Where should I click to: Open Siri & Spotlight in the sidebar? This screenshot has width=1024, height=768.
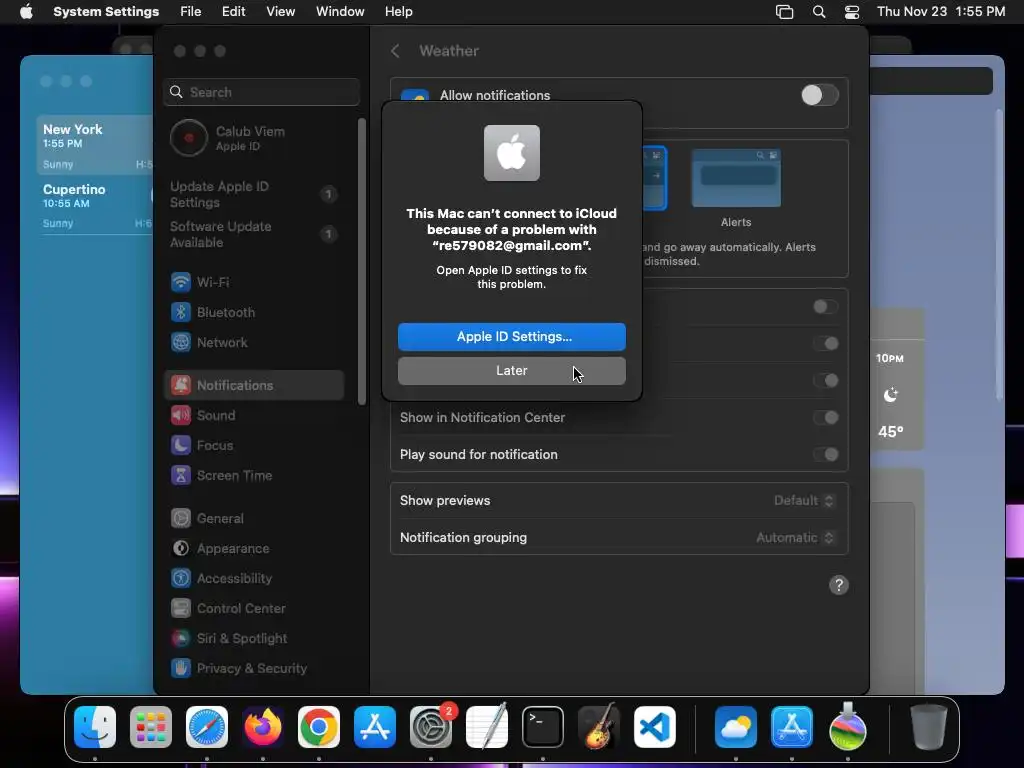point(254,639)
